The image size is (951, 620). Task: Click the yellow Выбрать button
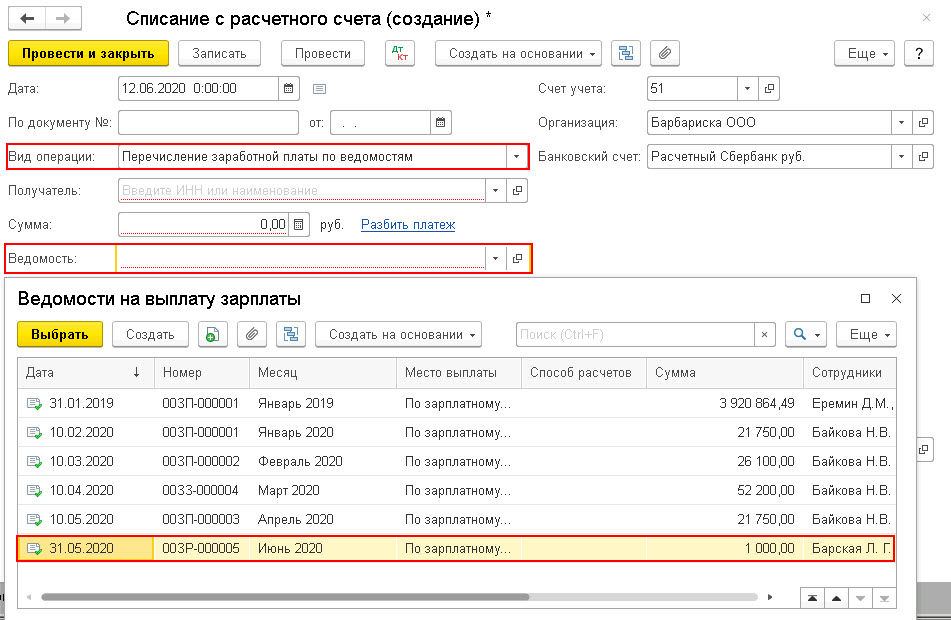[60, 334]
